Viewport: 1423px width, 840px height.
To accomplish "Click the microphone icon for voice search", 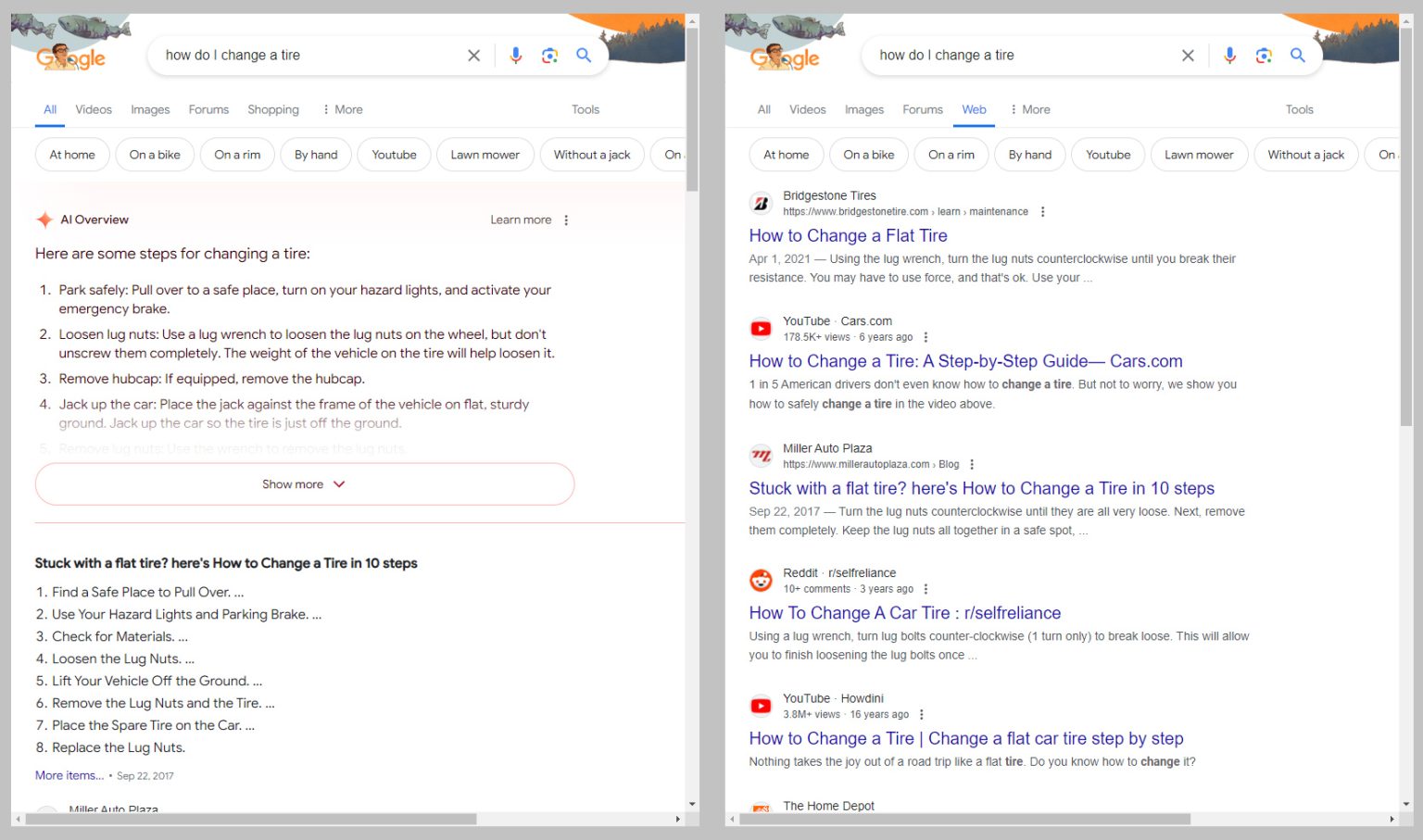I will 516,55.
